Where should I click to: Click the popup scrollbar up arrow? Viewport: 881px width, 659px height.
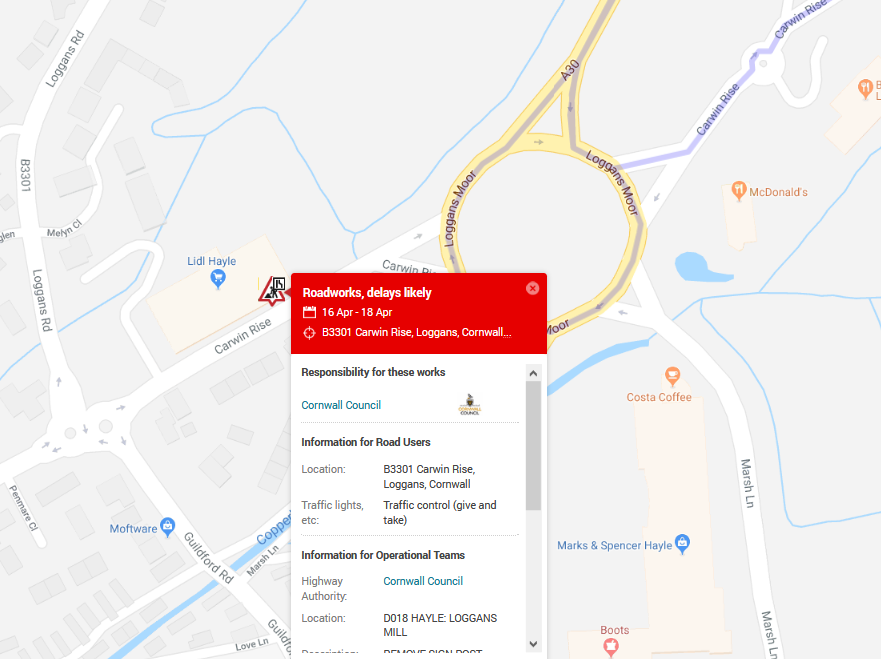click(x=533, y=373)
